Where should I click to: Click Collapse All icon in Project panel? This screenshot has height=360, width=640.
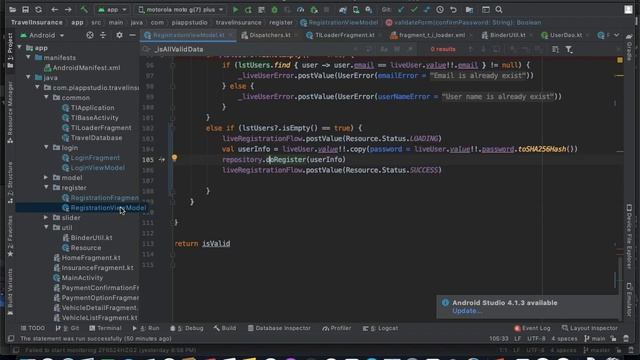pos(103,36)
